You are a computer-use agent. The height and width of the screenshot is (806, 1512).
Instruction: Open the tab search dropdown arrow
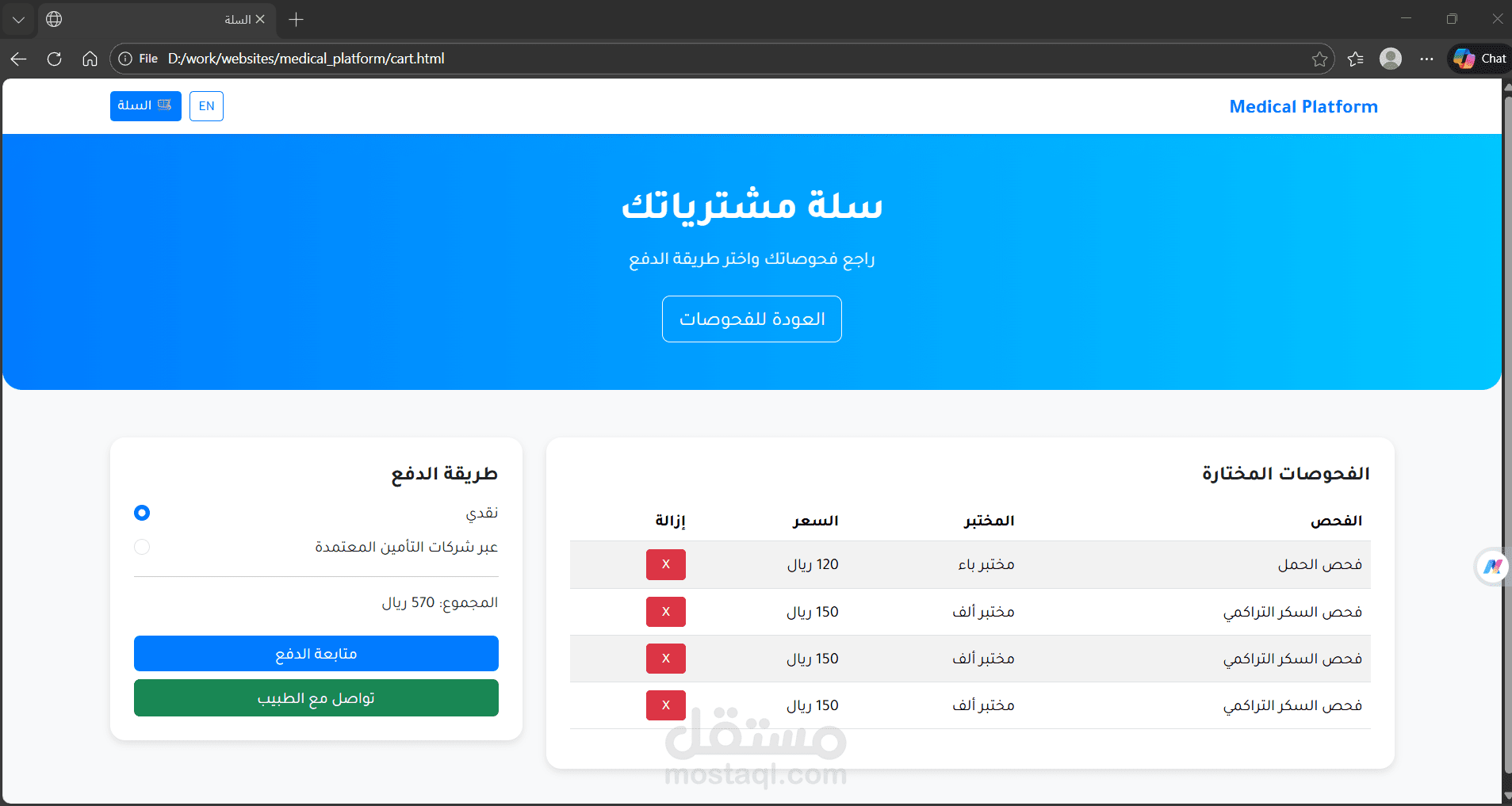pyautogui.click(x=18, y=19)
